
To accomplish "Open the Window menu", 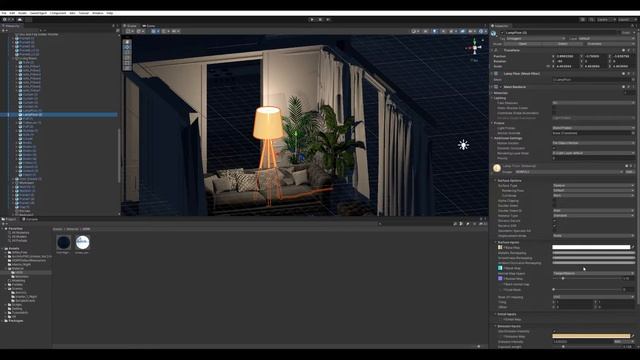I will [x=98, y=13].
